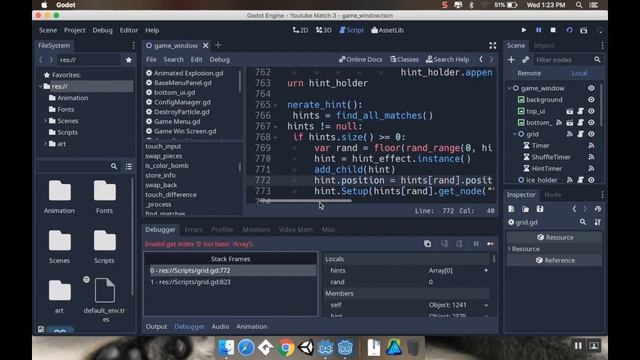Collapse the grid node children
The width and height of the screenshot is (640, 360).
(515, 134)
